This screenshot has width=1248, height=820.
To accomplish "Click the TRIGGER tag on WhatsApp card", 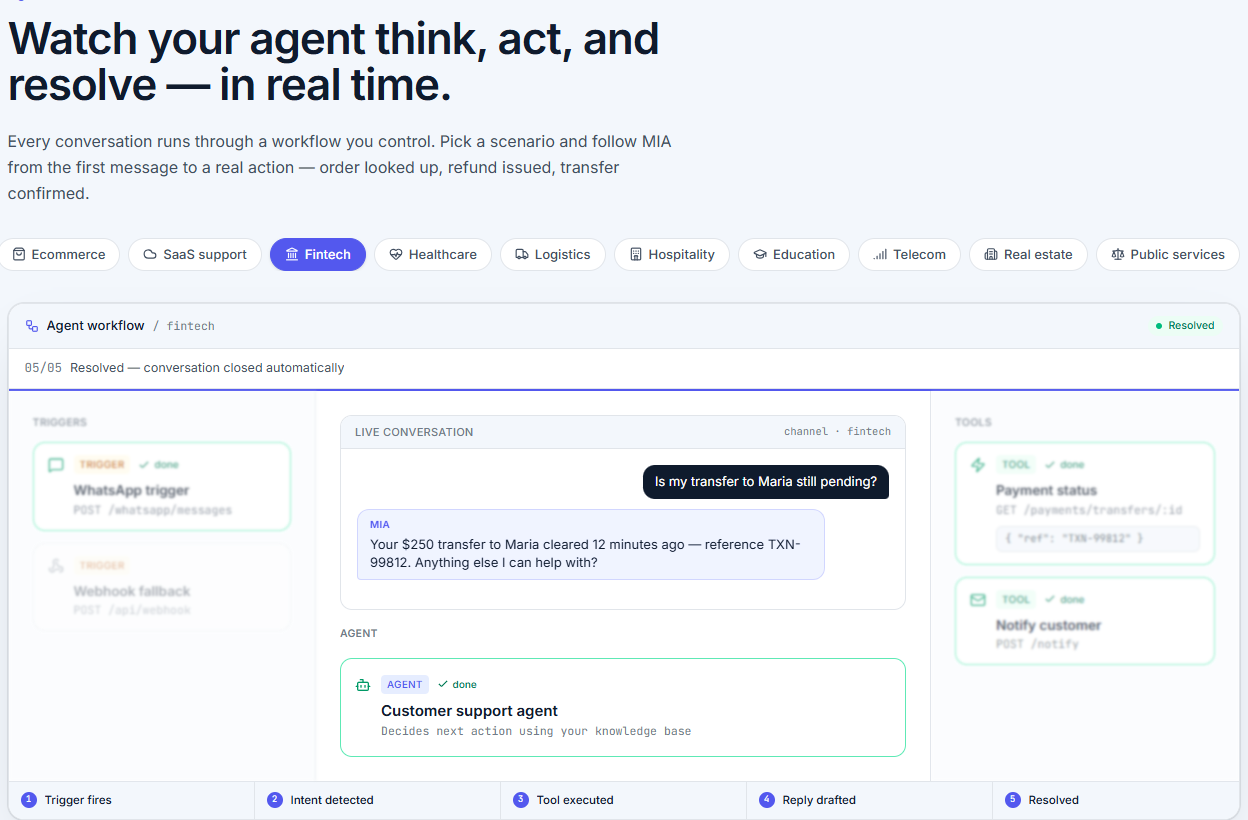I will coord(102,465).
